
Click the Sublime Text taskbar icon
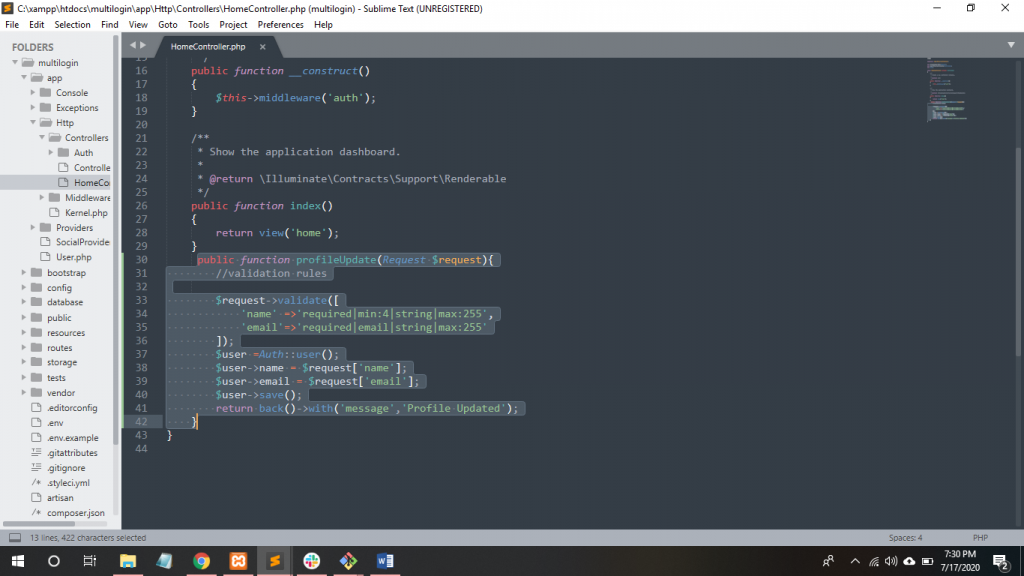click(x=274, y=561)
